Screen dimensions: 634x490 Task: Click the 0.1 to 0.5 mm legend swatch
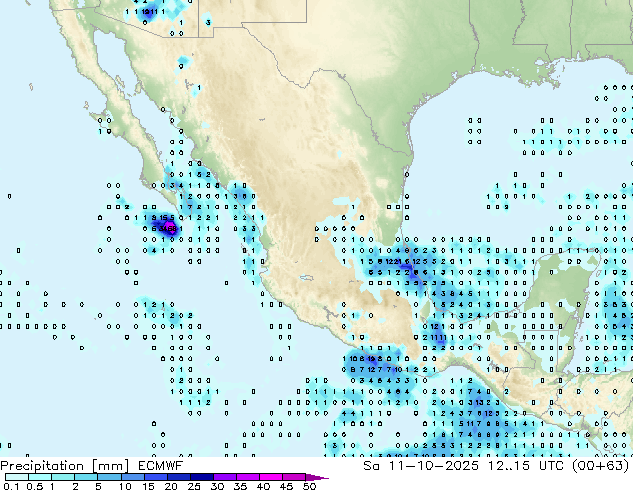pyautogui.click(x=17, y=477)
